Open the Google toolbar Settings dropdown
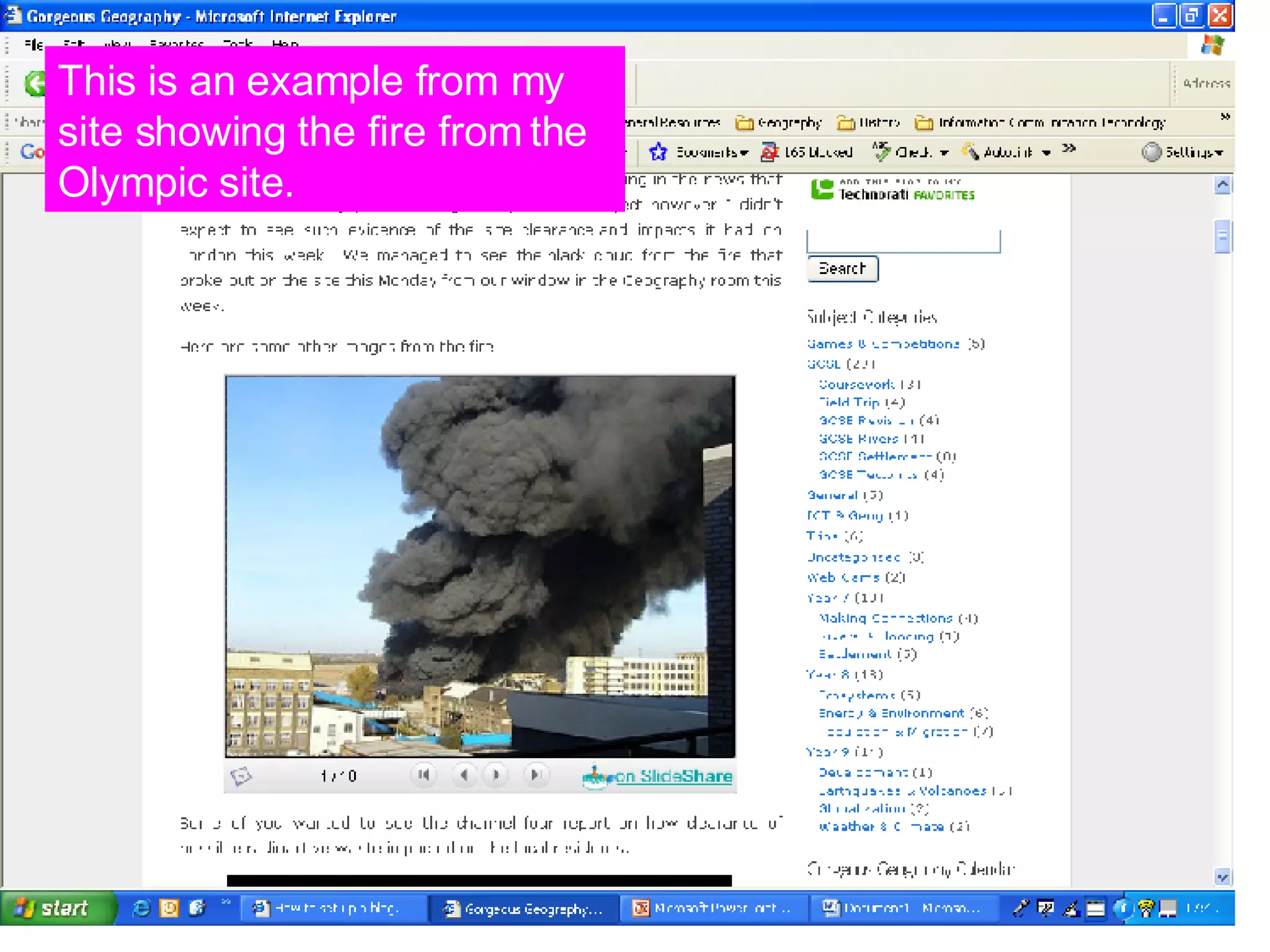This screenshot has height=952, width=1270. [1183, 152]
